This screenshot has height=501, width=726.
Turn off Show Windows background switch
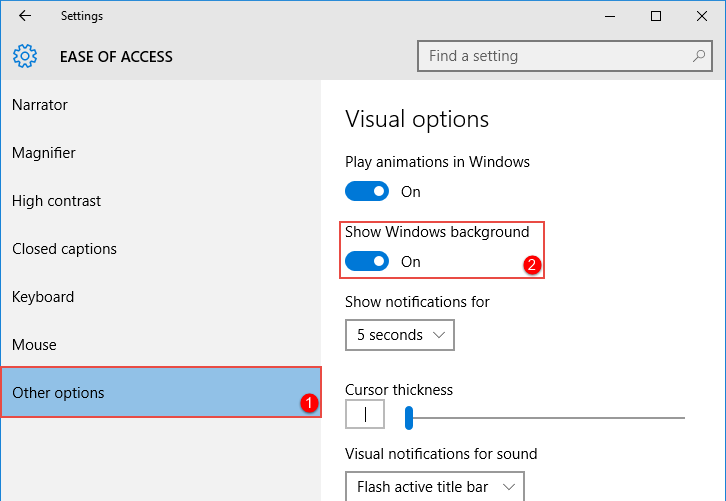tap(367, 261)
